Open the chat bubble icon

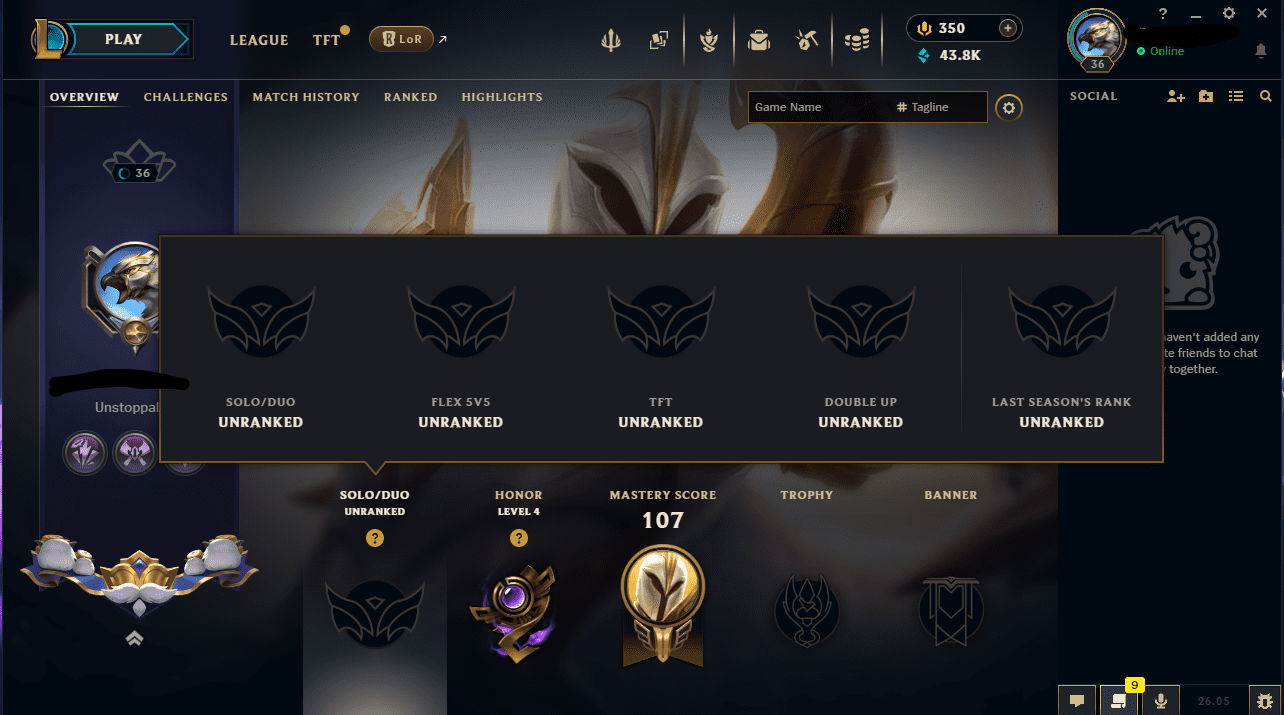1077,701
